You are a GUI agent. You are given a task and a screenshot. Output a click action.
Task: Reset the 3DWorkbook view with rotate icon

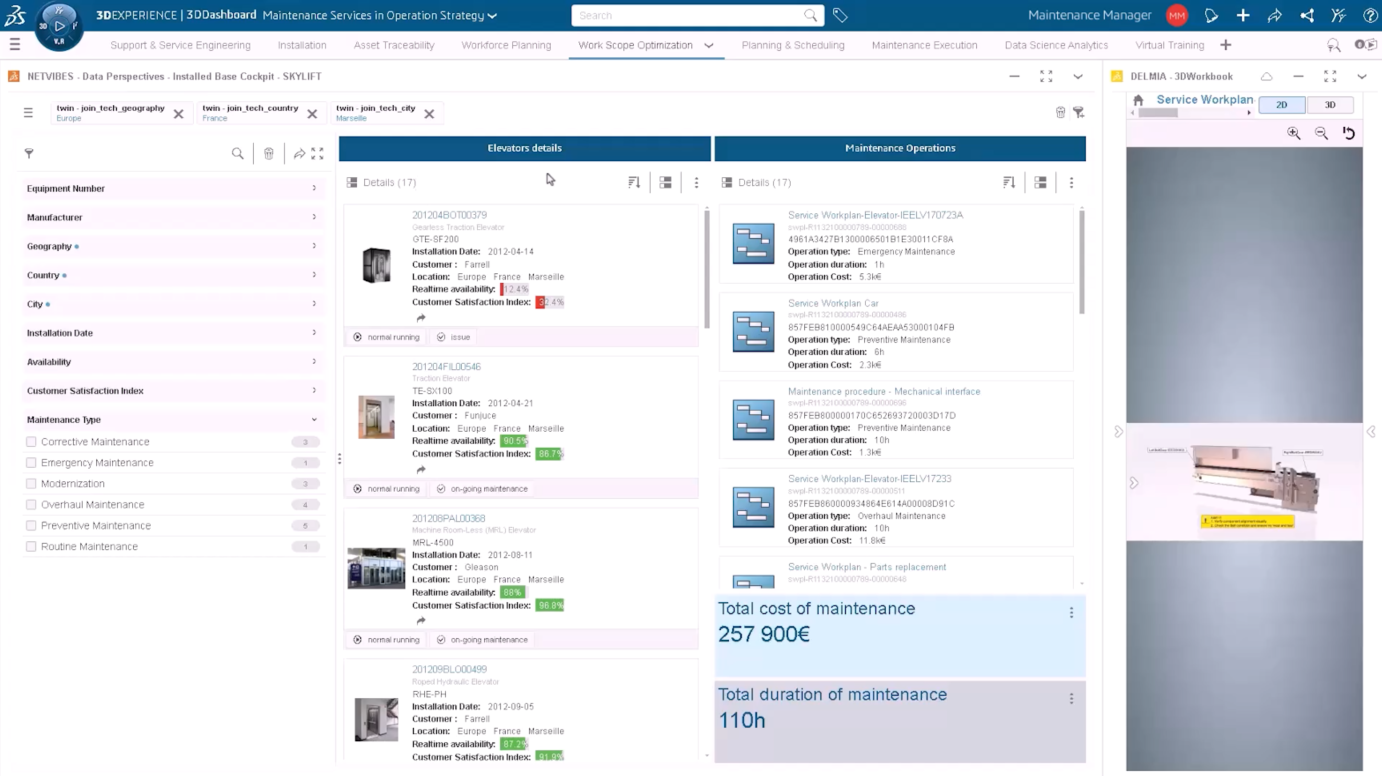point(1348,133)
